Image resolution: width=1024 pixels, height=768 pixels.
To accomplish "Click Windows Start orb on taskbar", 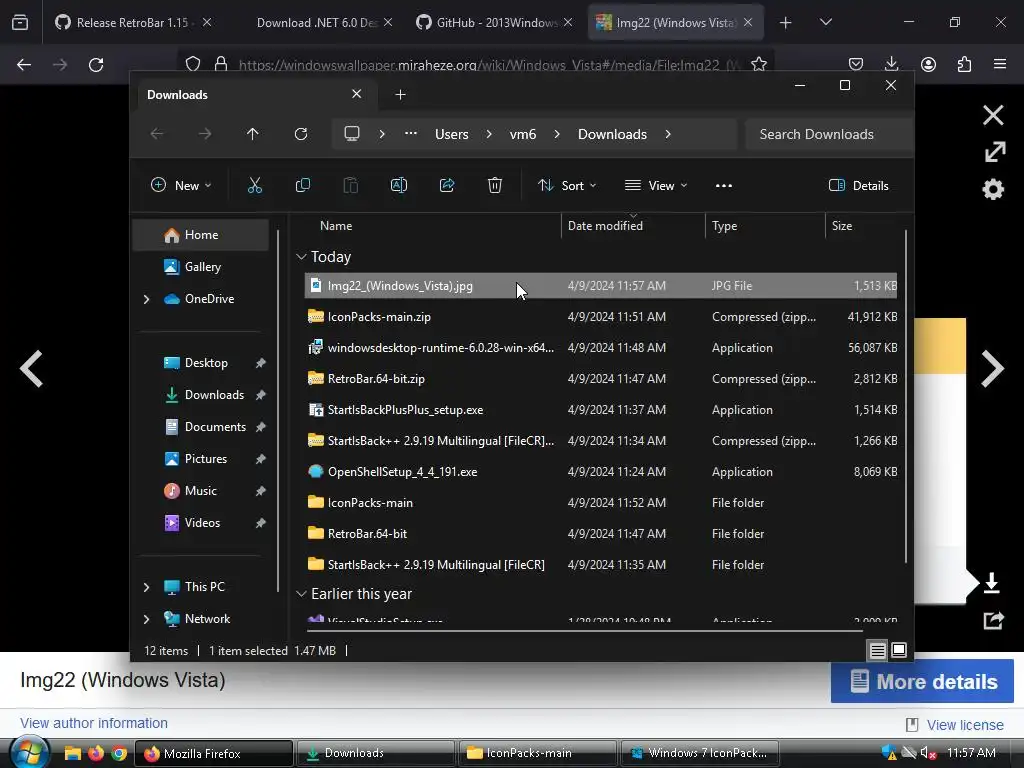I will (30, 752).
